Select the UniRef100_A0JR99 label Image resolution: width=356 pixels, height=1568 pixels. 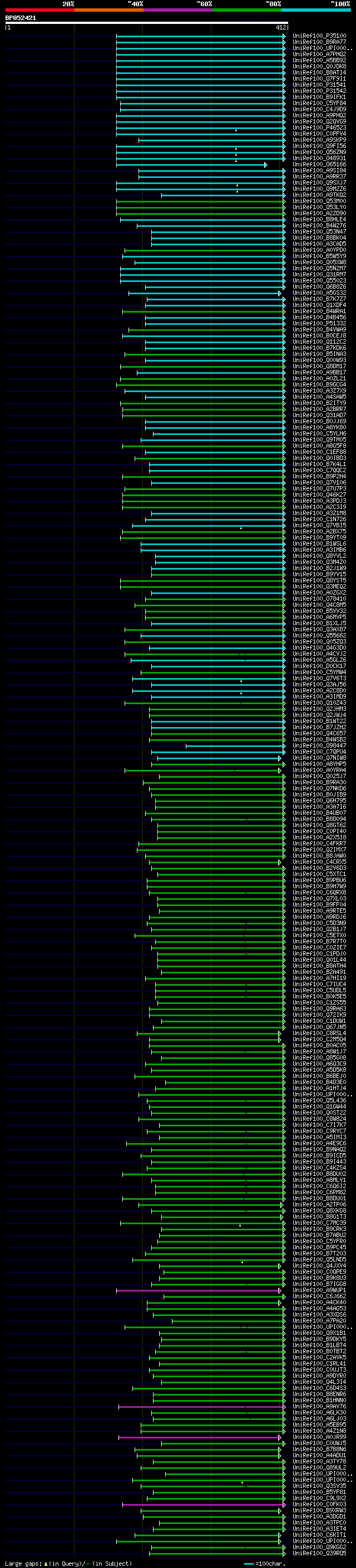[319, 1437]
